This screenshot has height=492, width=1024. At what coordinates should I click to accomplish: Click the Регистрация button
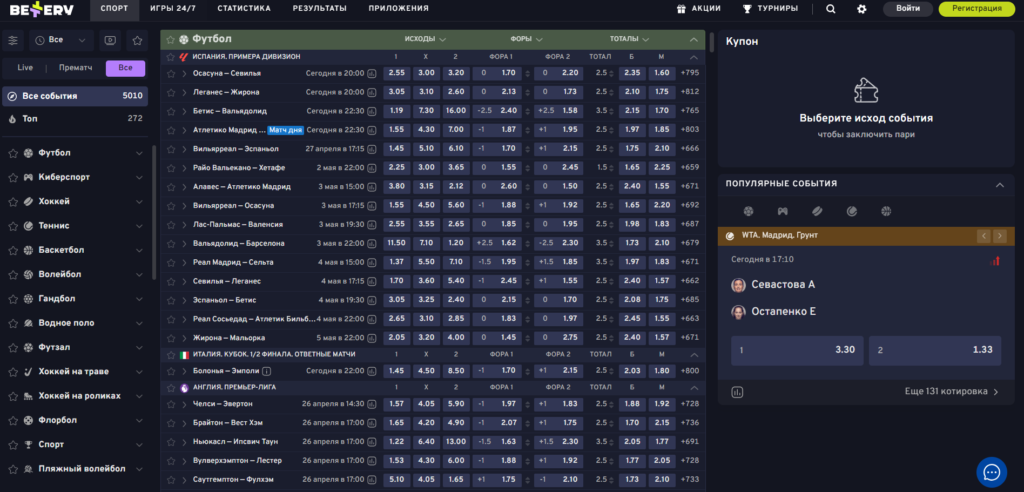(977, 9)
